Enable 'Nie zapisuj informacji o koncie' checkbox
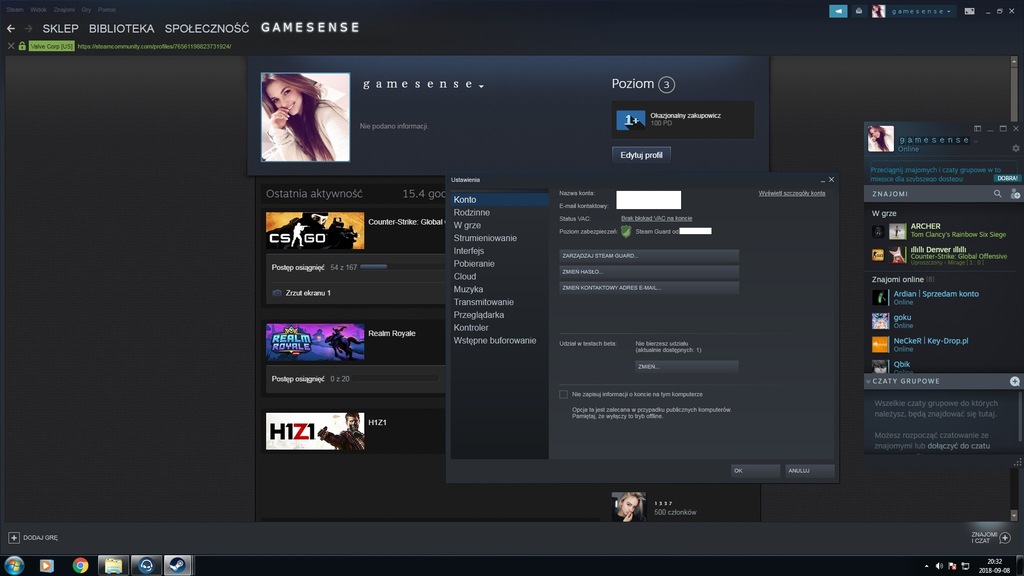The image size is (1024, 576). [564, 394]
